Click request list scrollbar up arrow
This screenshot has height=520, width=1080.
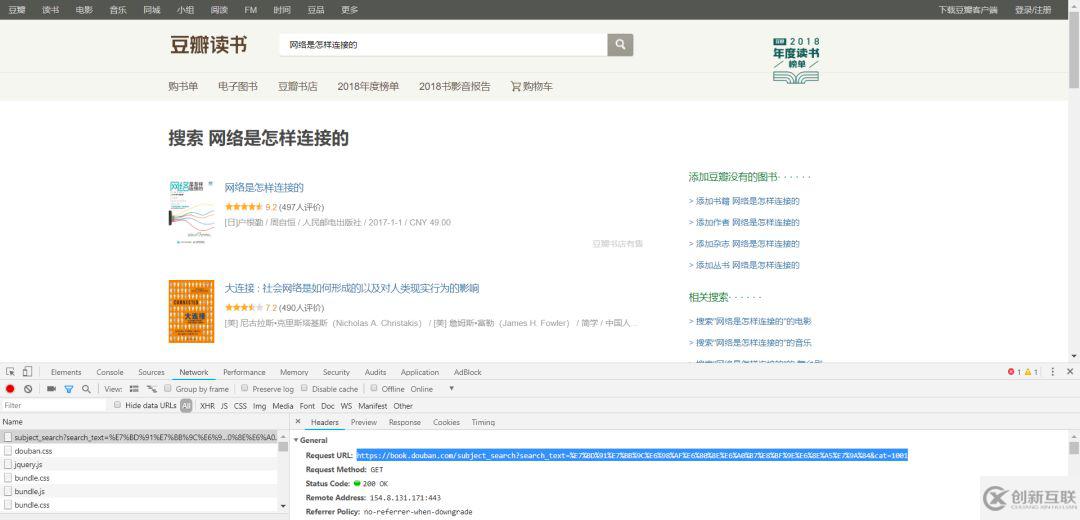[283, 437]
